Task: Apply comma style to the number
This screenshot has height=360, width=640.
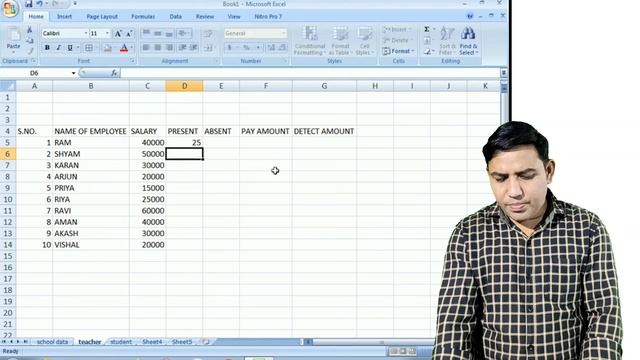Action: pos(258,48)
